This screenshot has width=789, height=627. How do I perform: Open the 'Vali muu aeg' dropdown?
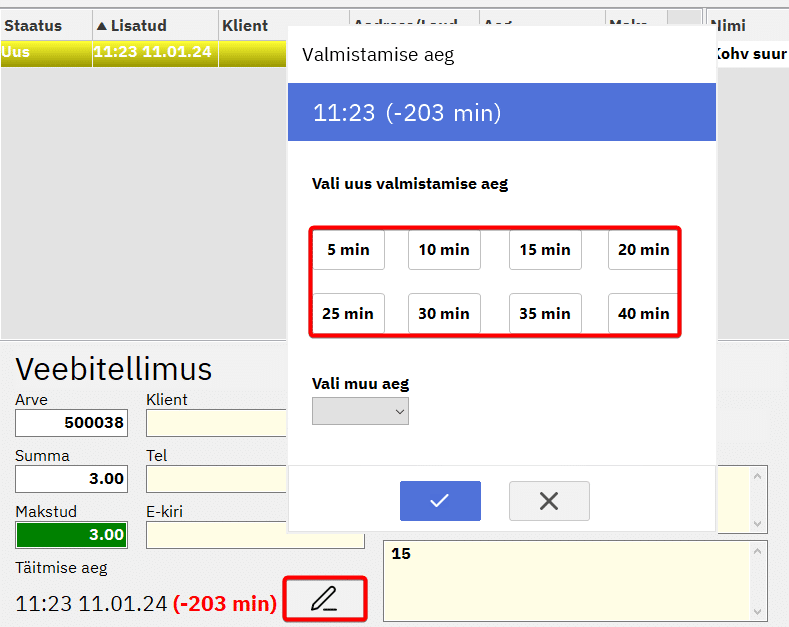pyautogui.click(x=360, y=411)
